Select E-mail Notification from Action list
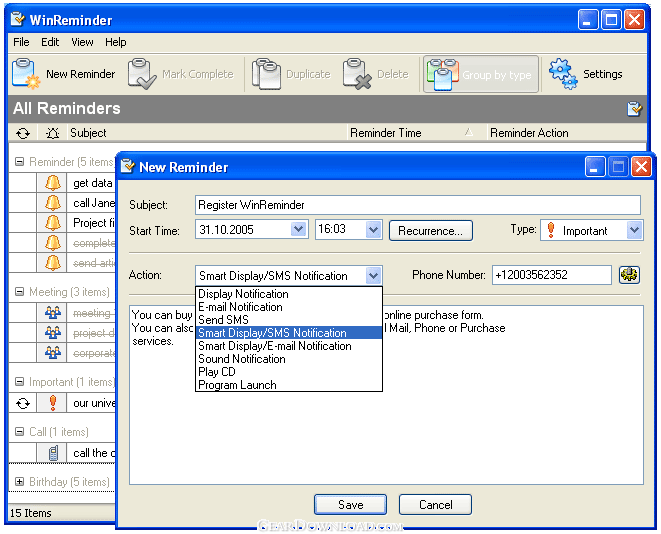This screenshot has width=661, height=534. [289, 307]
